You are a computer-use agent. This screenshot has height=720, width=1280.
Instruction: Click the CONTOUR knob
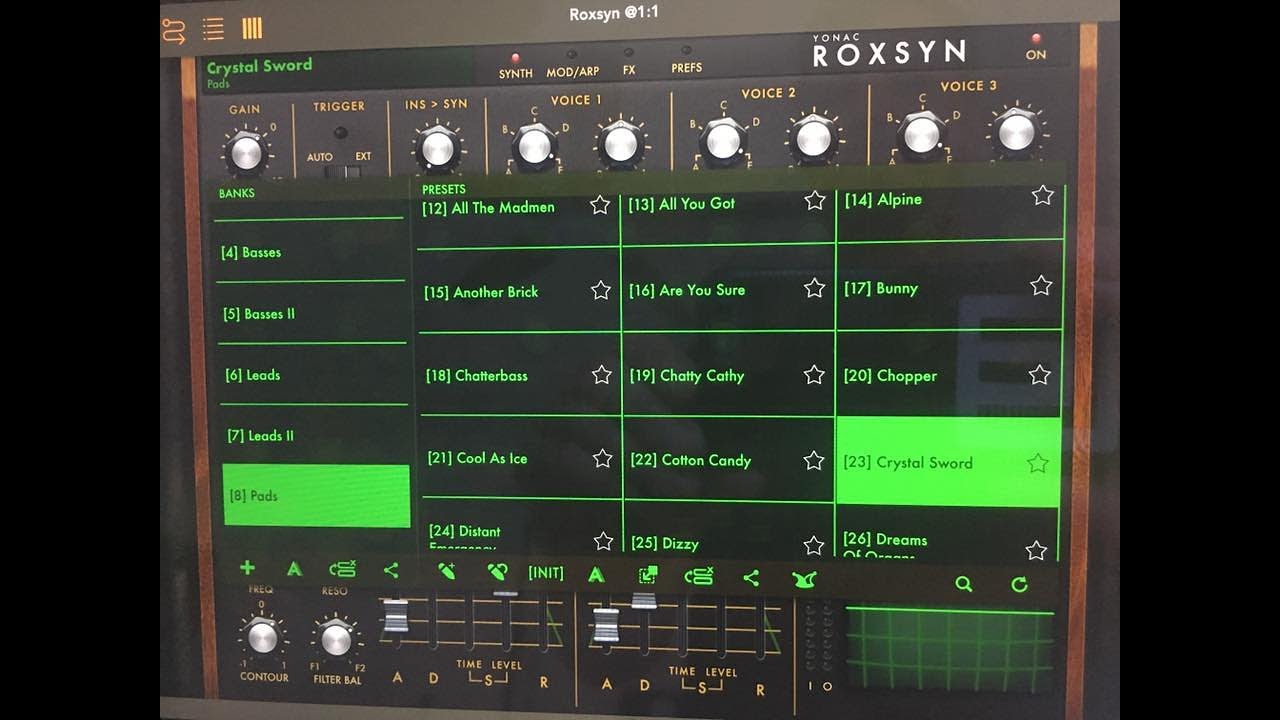[x=262, y=636]
